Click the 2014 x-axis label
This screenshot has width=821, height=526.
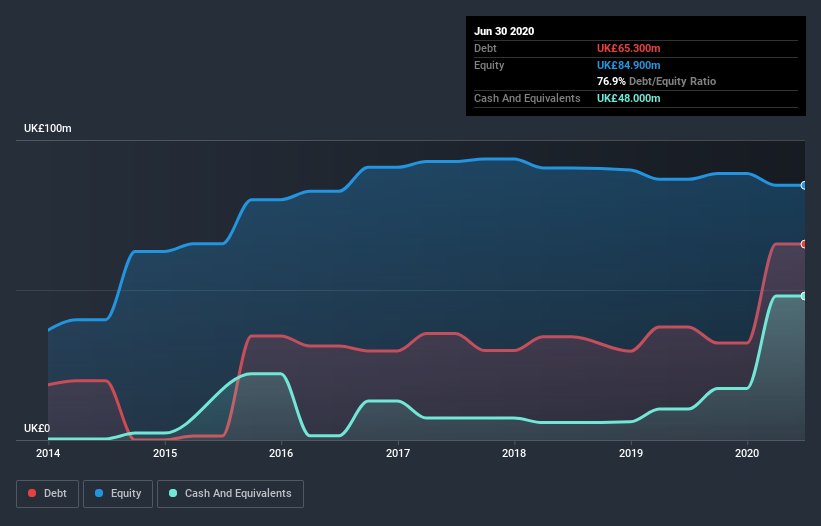[x=48, y=453]
